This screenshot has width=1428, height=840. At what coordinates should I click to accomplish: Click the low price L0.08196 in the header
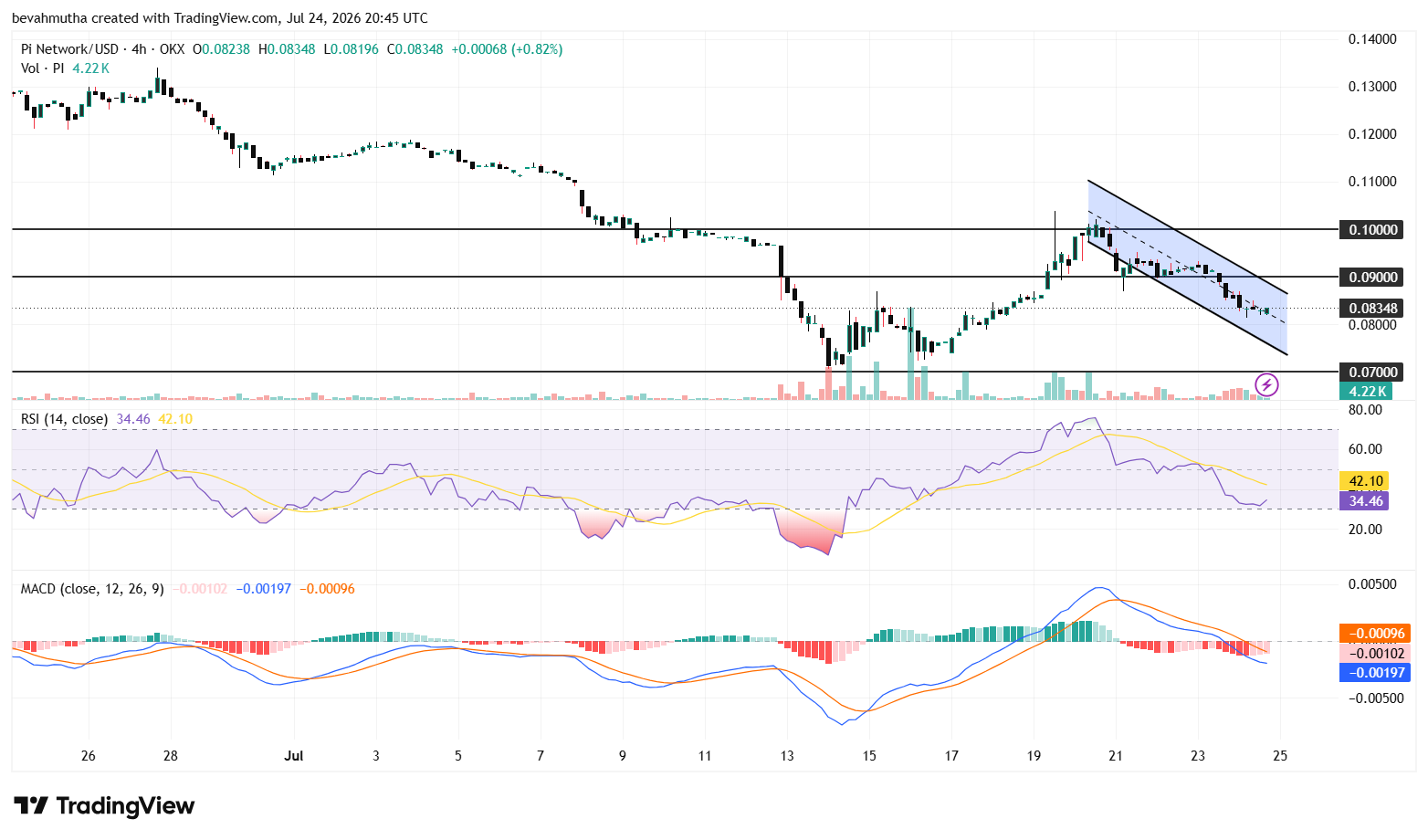(x=352, y=49)
